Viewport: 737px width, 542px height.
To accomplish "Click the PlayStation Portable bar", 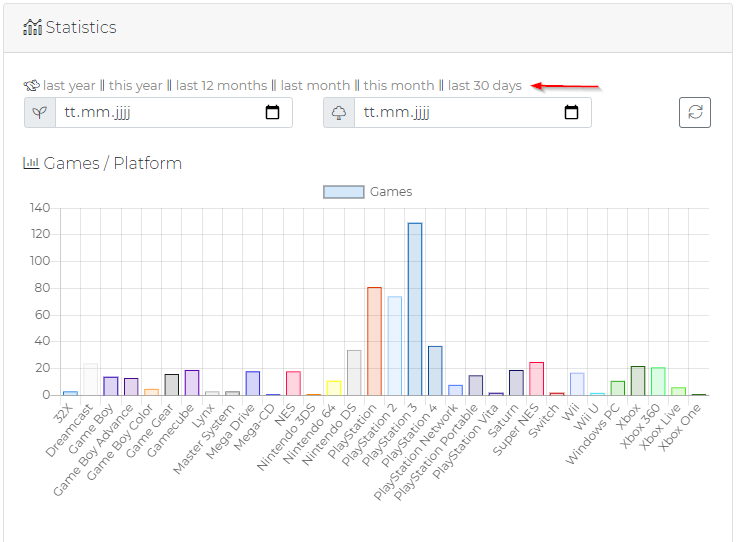I will [476, 385].
